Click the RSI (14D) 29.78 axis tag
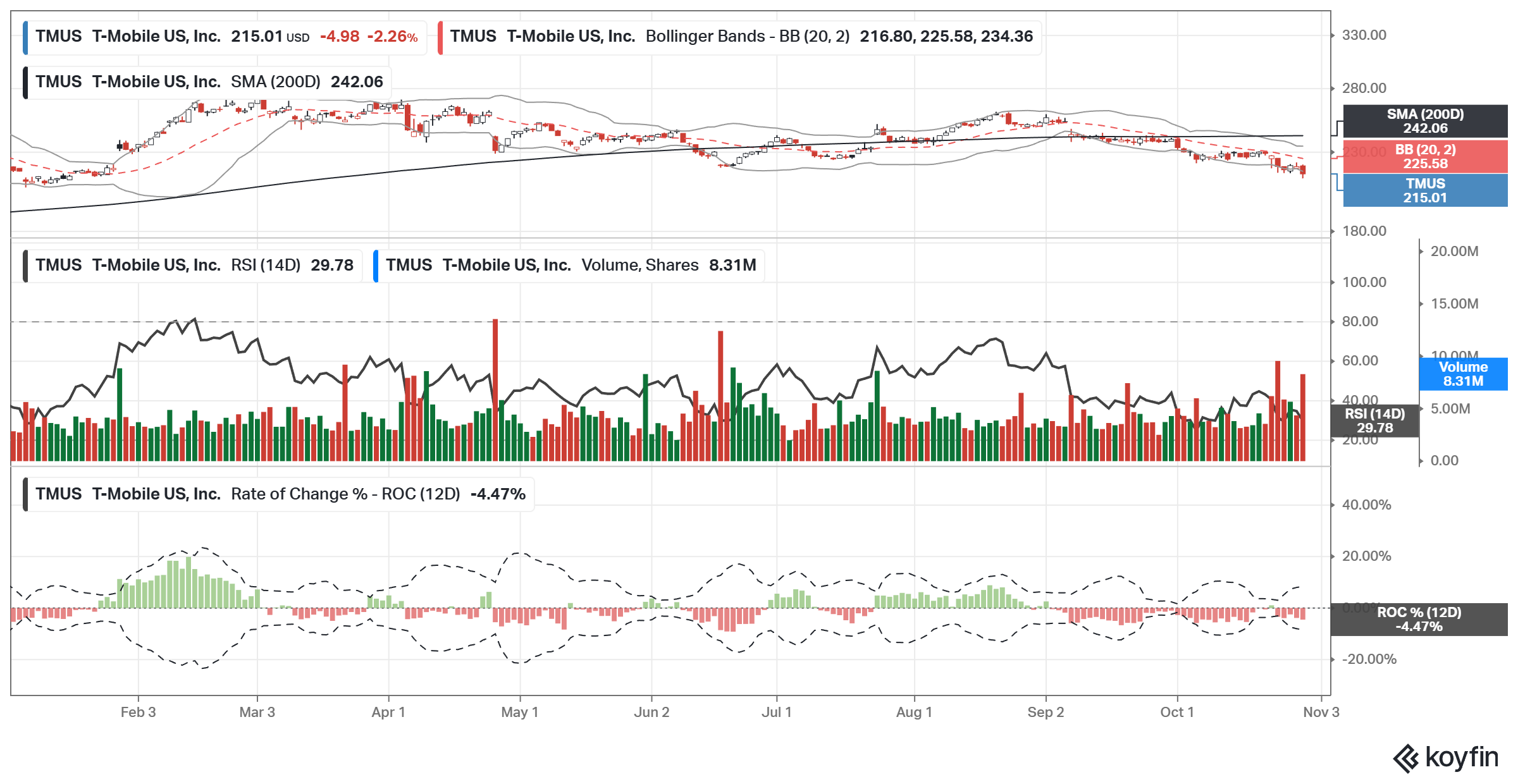Image resolution: width=1518 pixels, height=784 pixels. [1374, 421]
